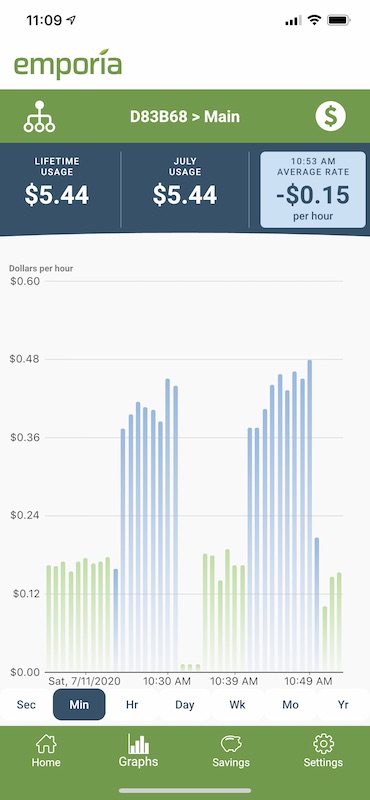Tap the Average Rate -$0.15 box
Image resolution: width=370 pixels, height=800 pixels.
(313, 189)
